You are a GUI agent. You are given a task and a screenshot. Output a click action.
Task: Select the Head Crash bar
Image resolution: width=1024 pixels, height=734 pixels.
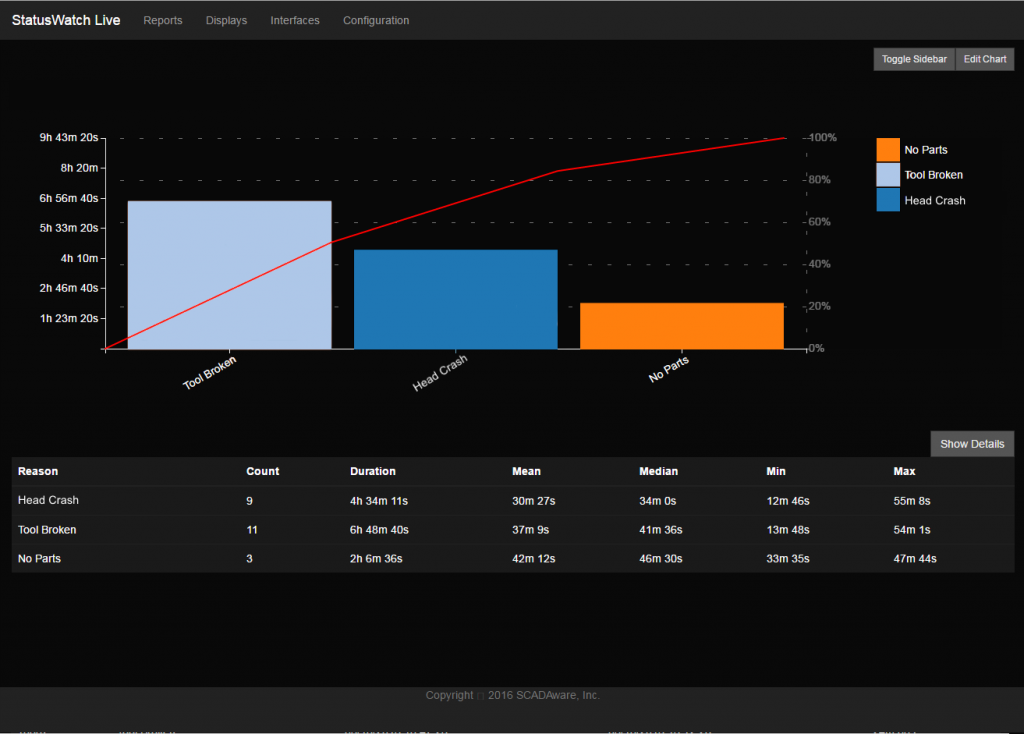[455, 298]
